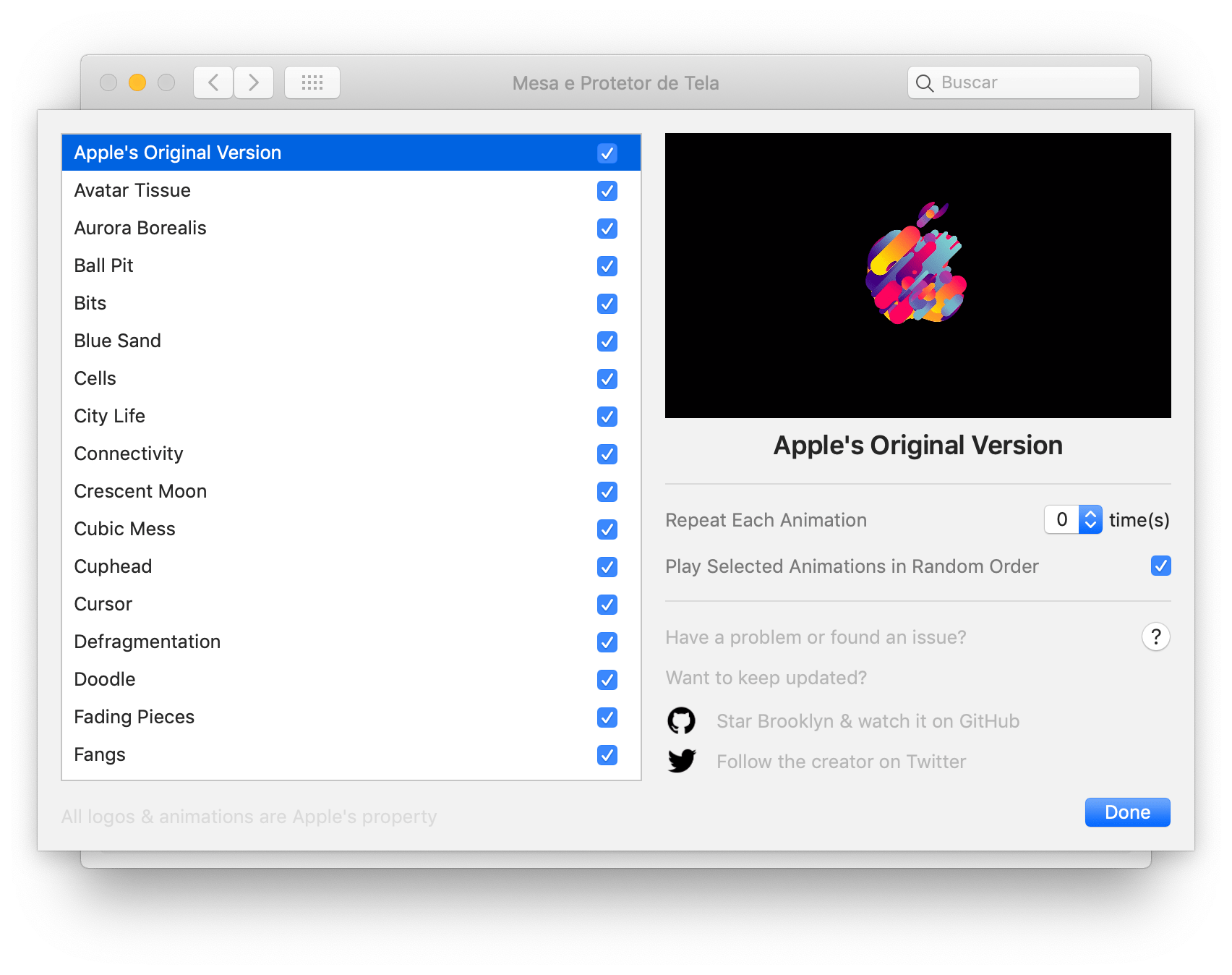Image resolution: width=1232 pixels, height=975 pixels.
Task: Select the Fading Pieces row
Action: pyautogui.click(x=351, y=717)
